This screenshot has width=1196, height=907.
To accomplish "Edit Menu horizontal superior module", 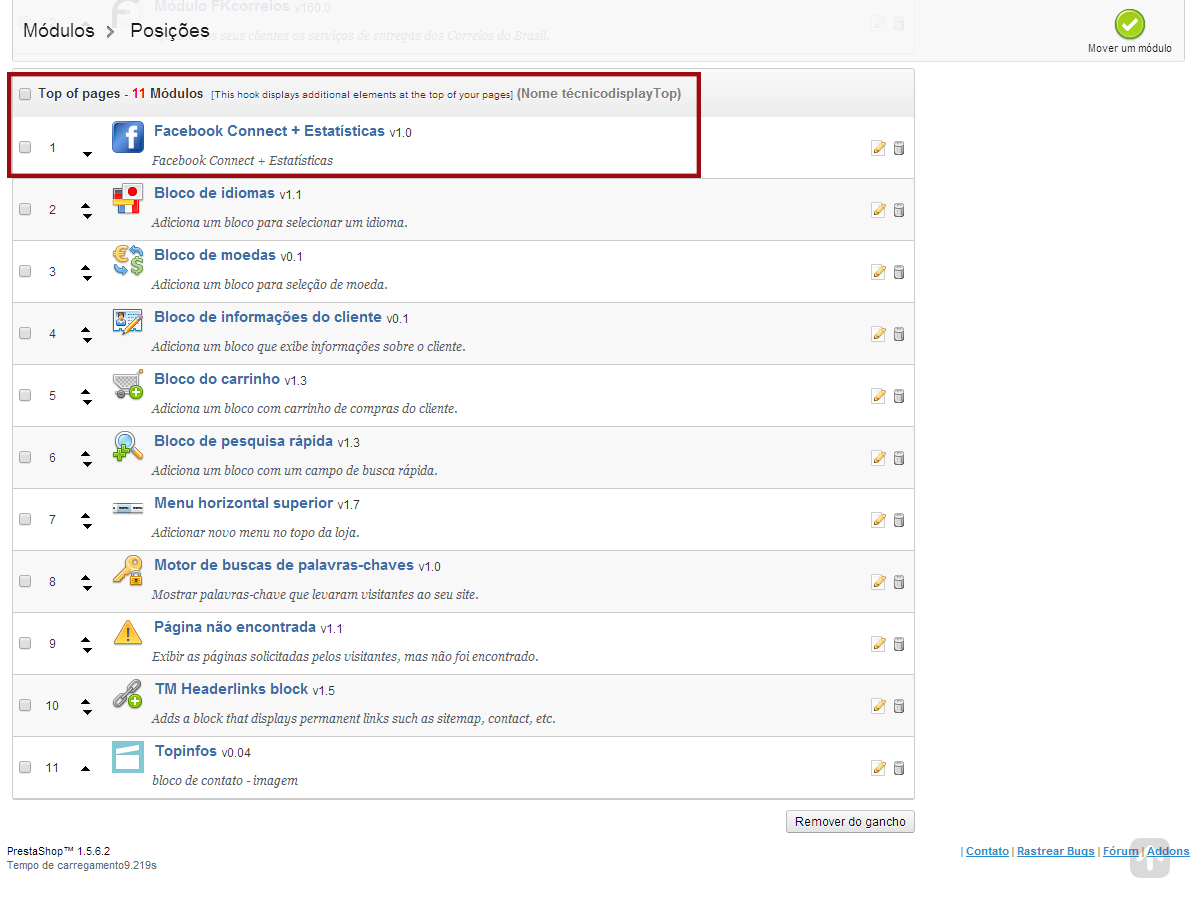I will pos(879,519).
